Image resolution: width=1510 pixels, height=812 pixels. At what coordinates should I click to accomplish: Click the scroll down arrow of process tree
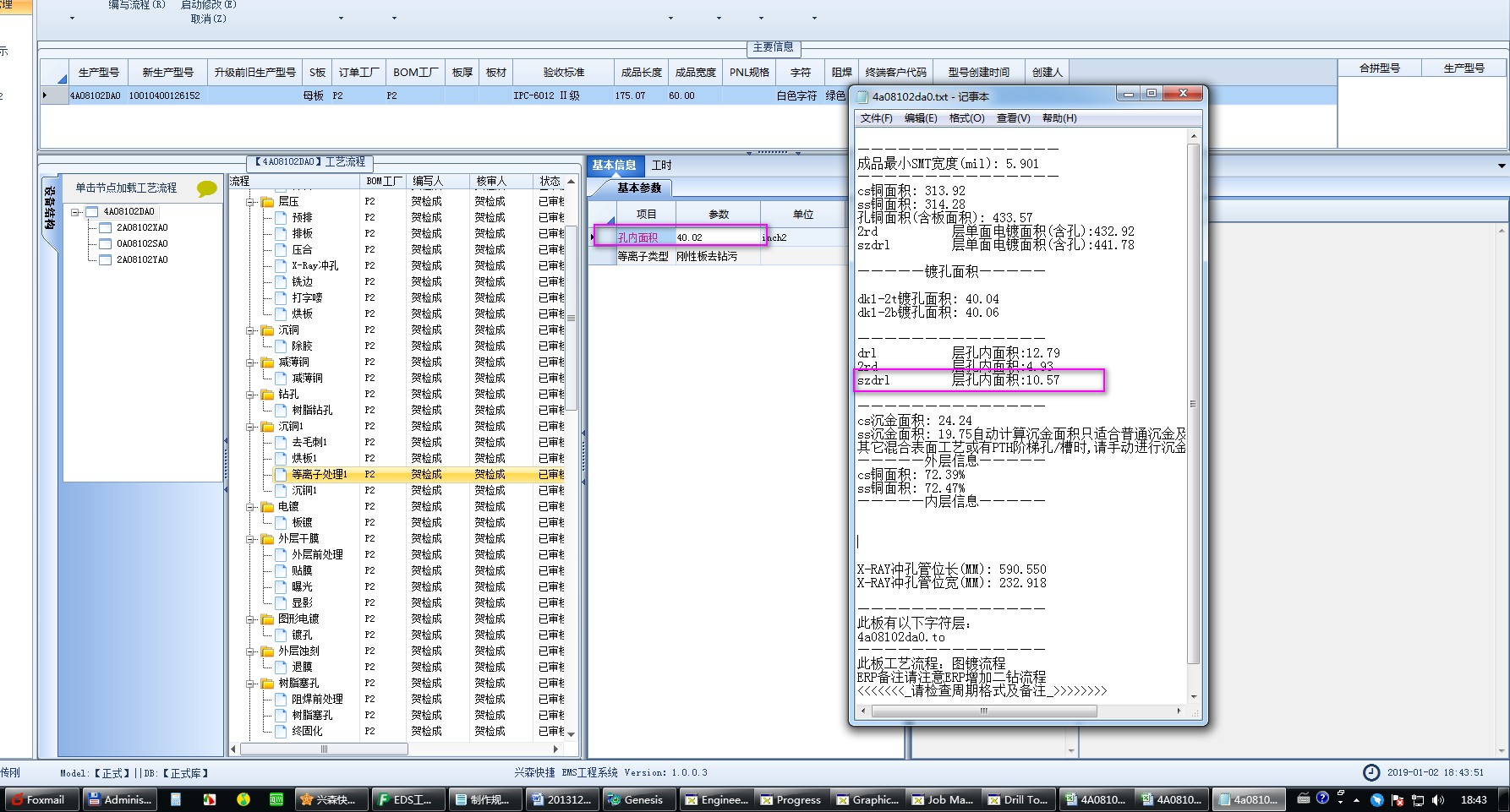[x=572, y=733]
